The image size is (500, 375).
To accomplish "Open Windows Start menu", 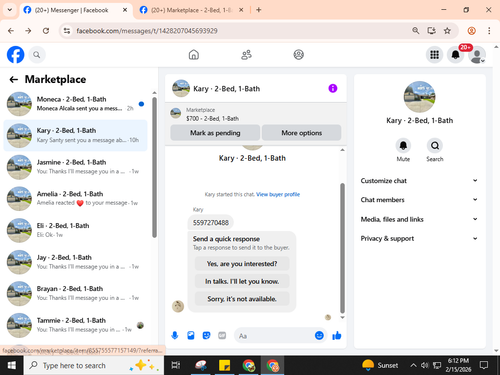I will point(12,365).
